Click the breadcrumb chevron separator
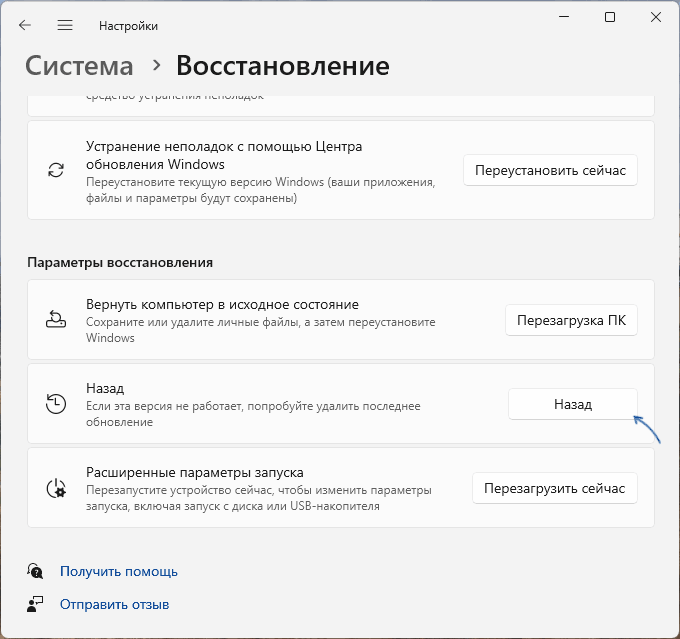The width and height of the screenshot is (680, 639). tap(157, 66)
